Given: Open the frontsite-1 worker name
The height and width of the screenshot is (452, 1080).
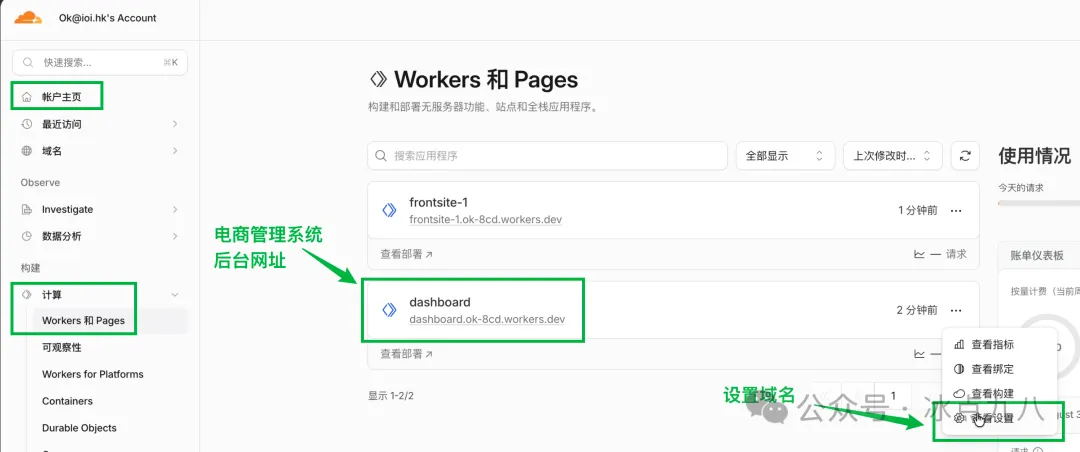Looking at the screenshot, I should pos(439,203).
